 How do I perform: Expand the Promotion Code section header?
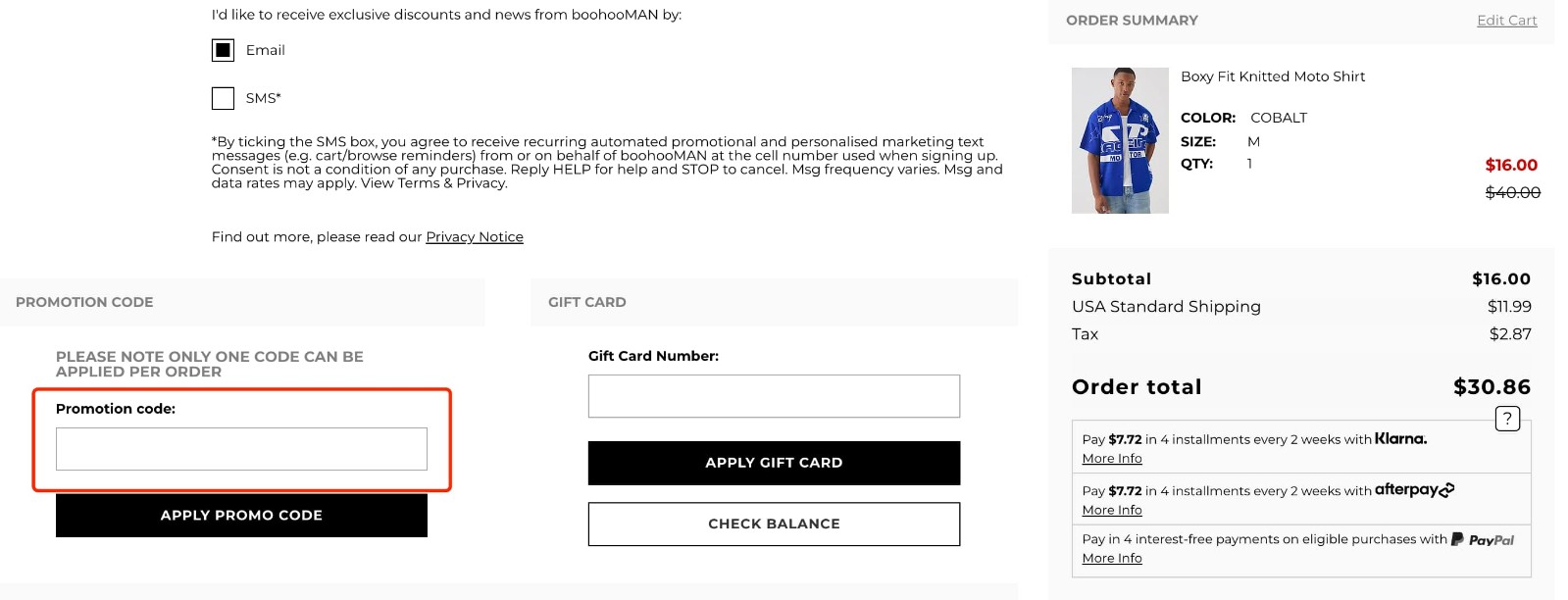(83, 302)
